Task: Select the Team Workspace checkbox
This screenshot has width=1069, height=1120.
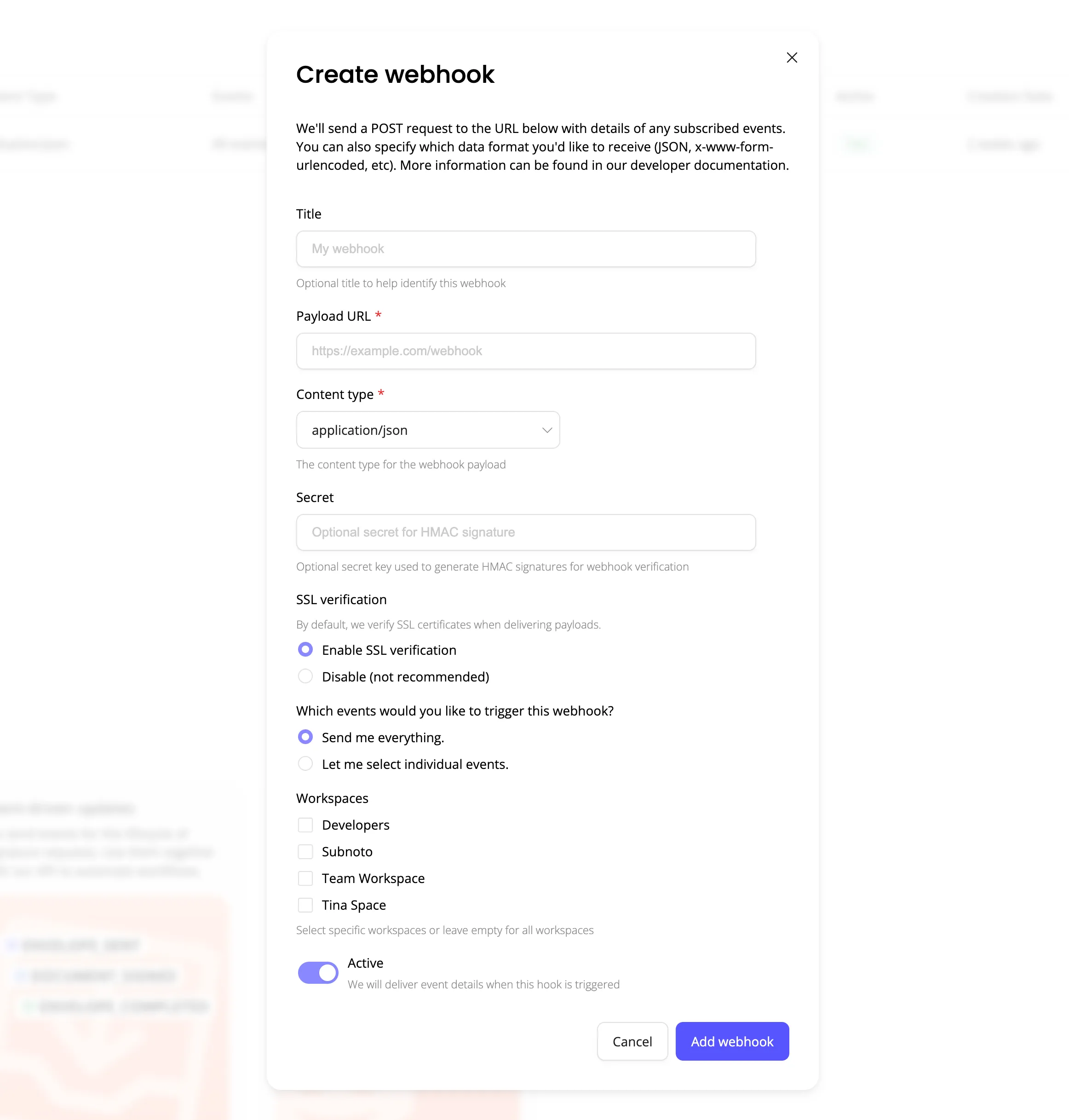Action: pyautogui.click(x=305, y=878)
